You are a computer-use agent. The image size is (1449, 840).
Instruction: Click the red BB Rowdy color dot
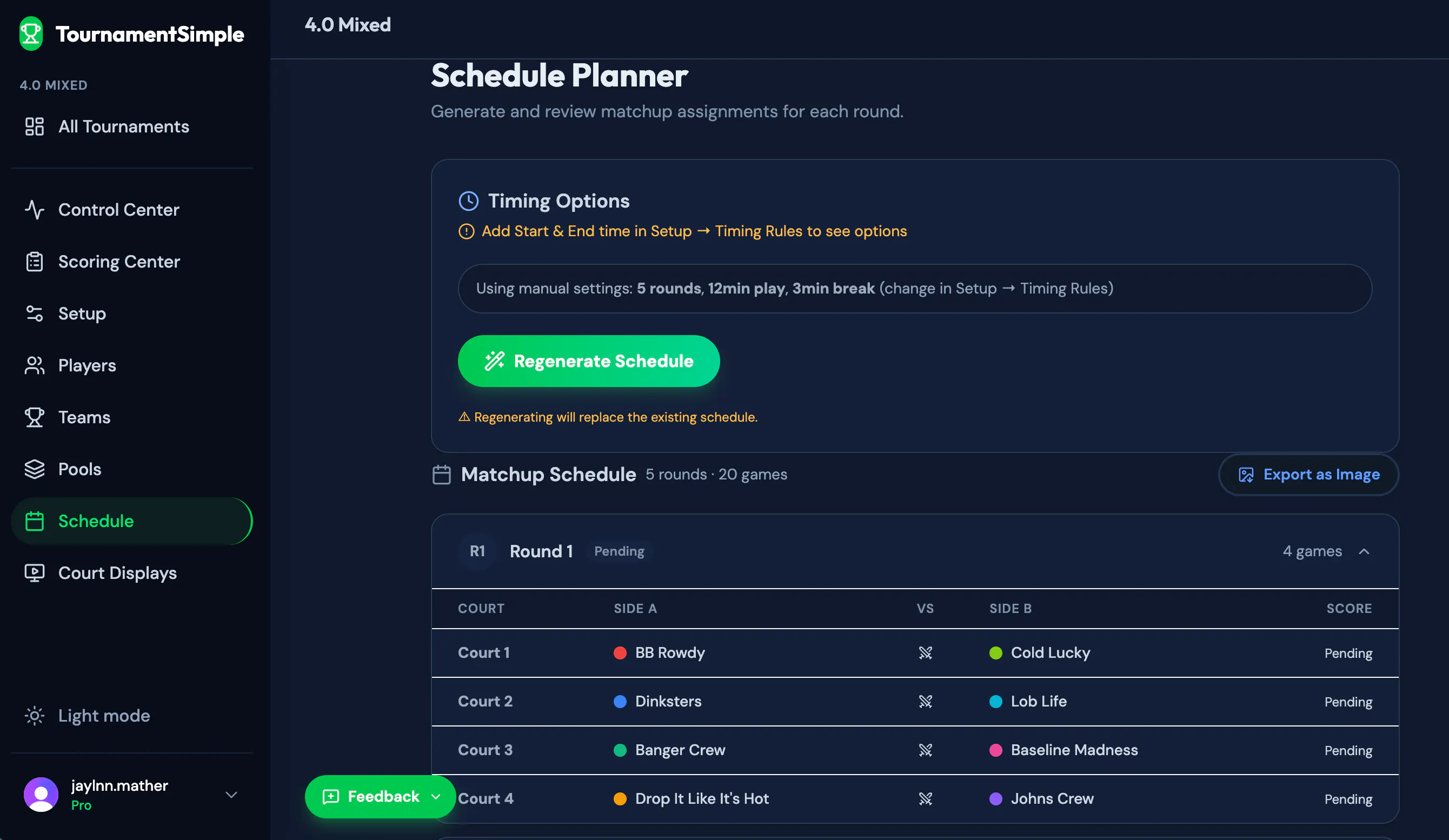620,653
